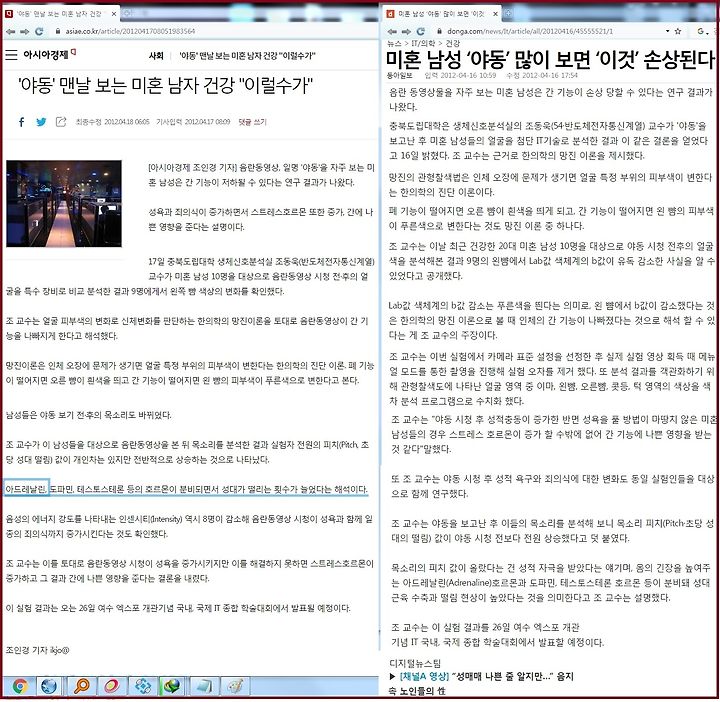This screenshot has height=702, width=720.
Task: Click the 댓글 쓰기 link
Action: point(252,122)
